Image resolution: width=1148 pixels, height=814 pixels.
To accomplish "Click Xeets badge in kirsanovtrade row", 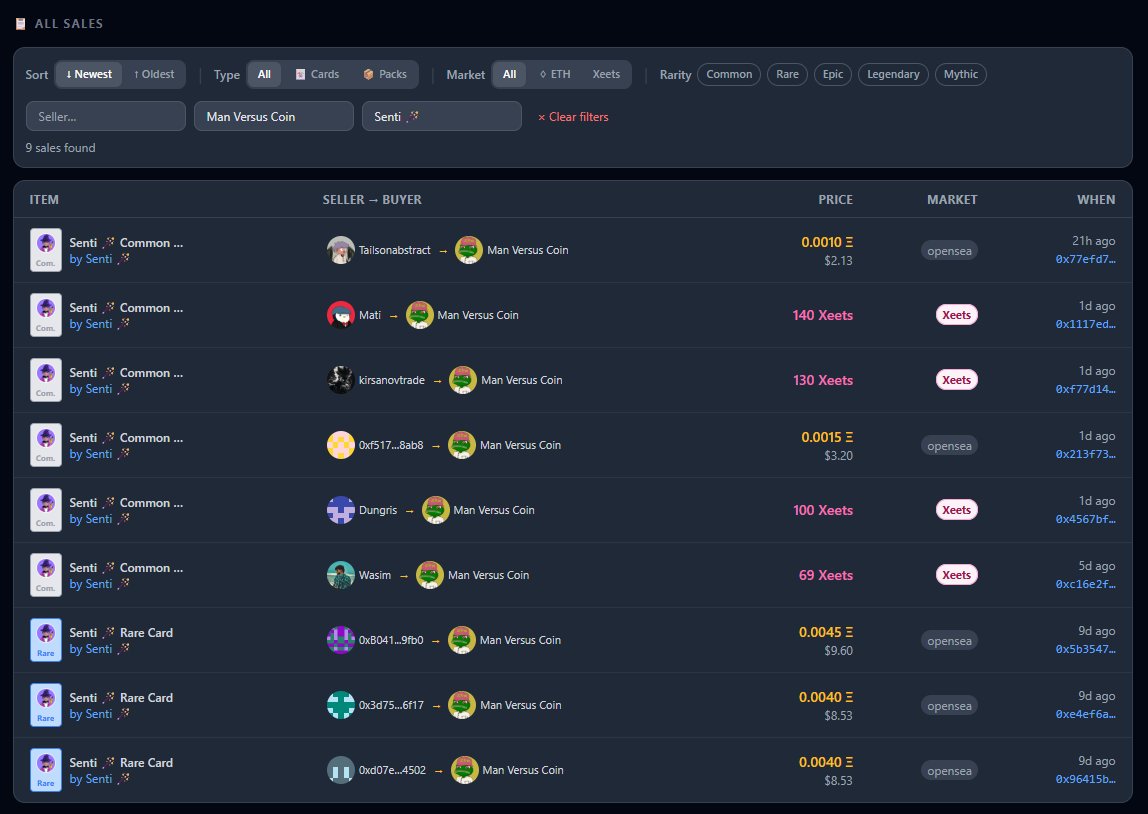I will coord(956,380).
